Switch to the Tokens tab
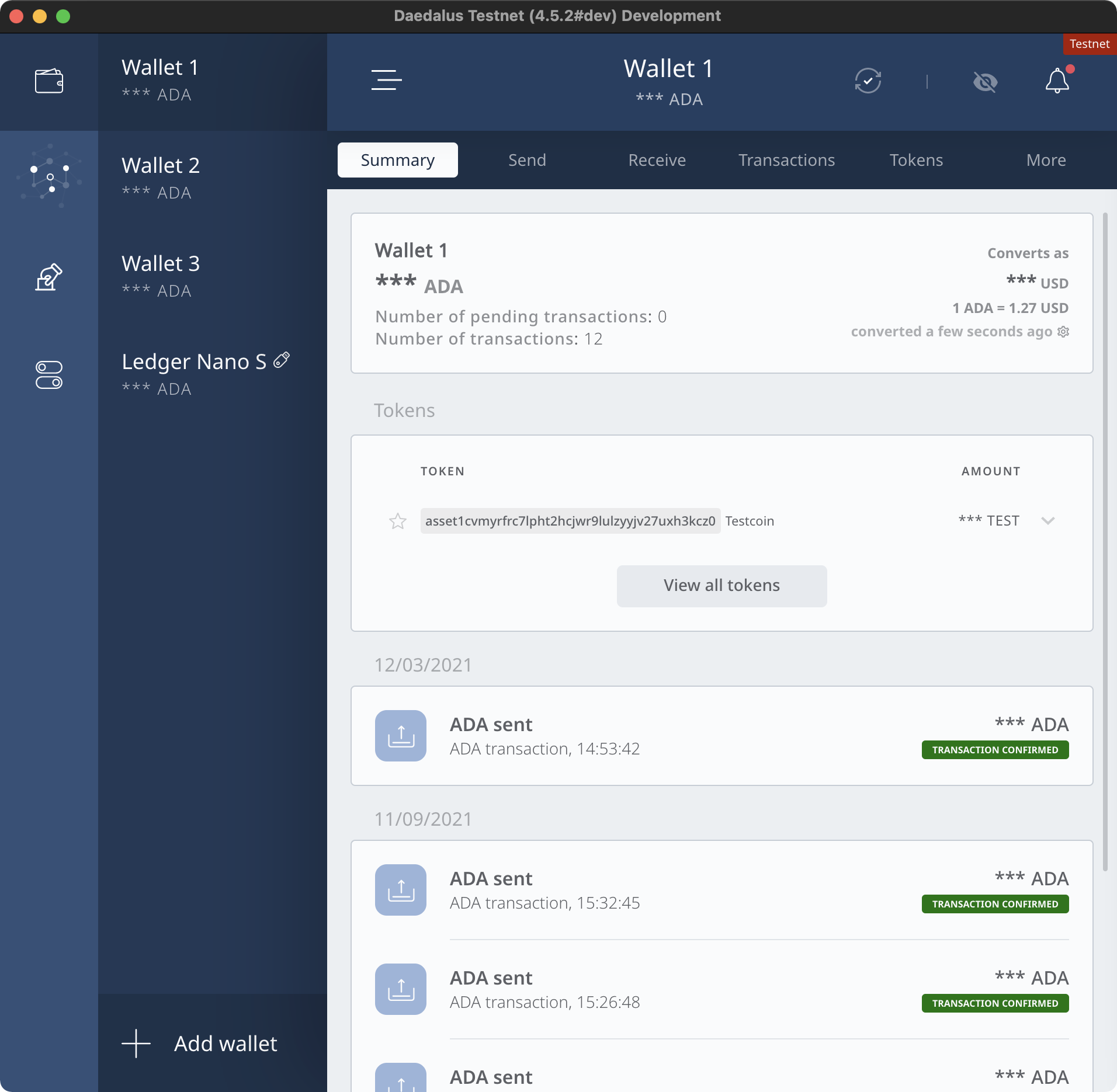 (x=917, y=160)
